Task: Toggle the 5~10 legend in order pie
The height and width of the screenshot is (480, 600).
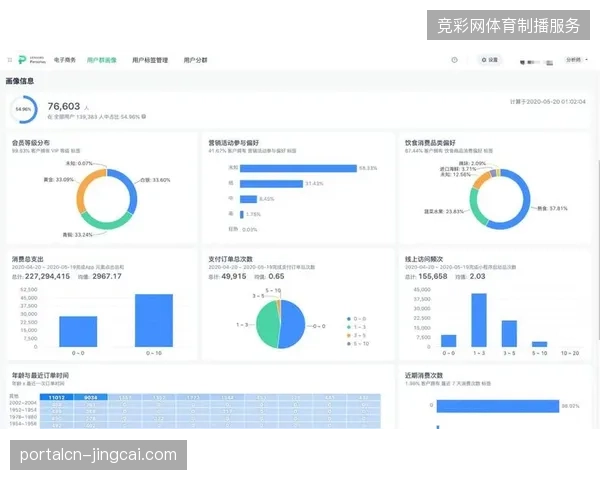Action: click(x=358, y=344)
